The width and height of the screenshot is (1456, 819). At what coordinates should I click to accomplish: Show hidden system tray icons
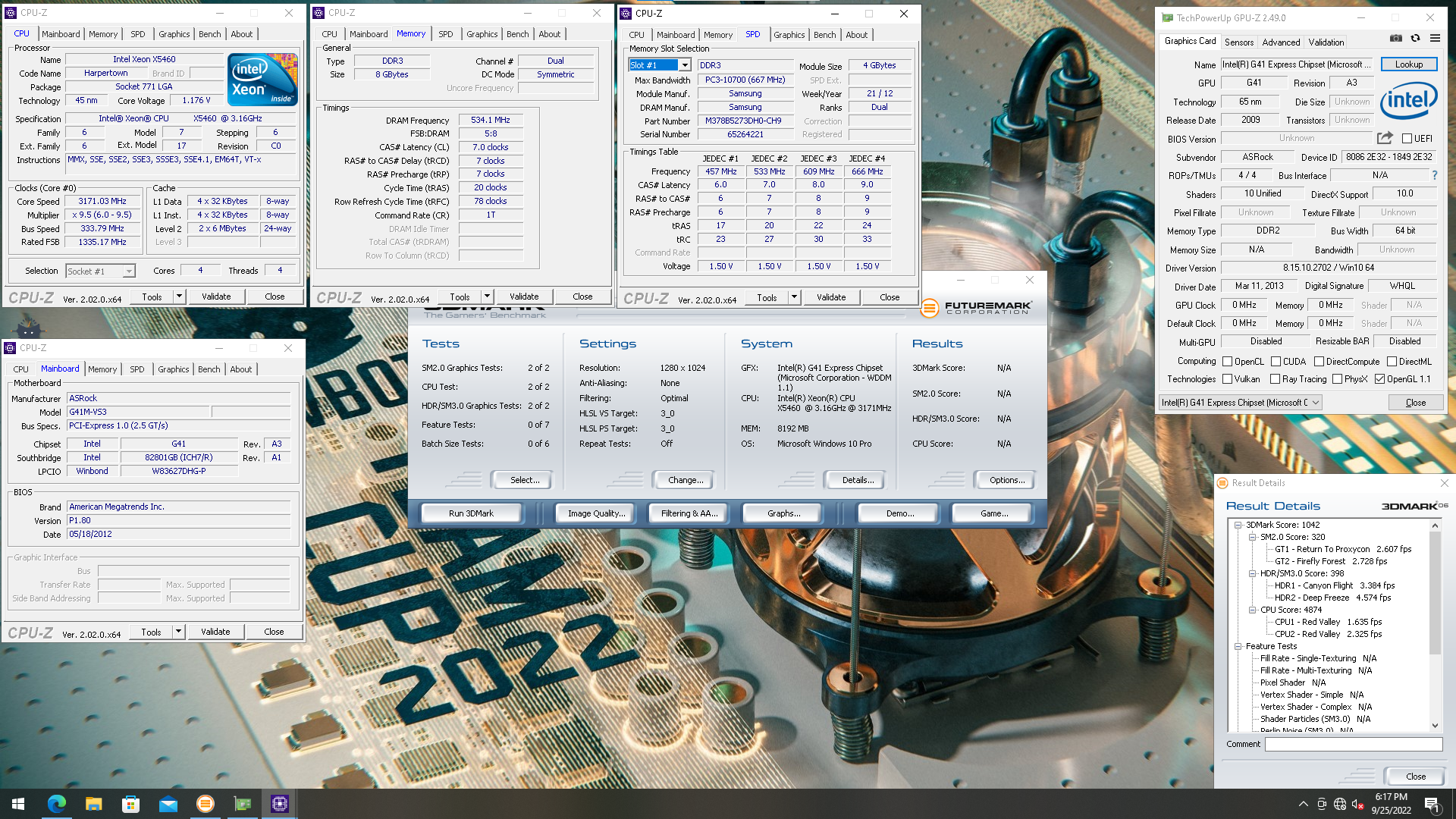[x=1303, y=804]
